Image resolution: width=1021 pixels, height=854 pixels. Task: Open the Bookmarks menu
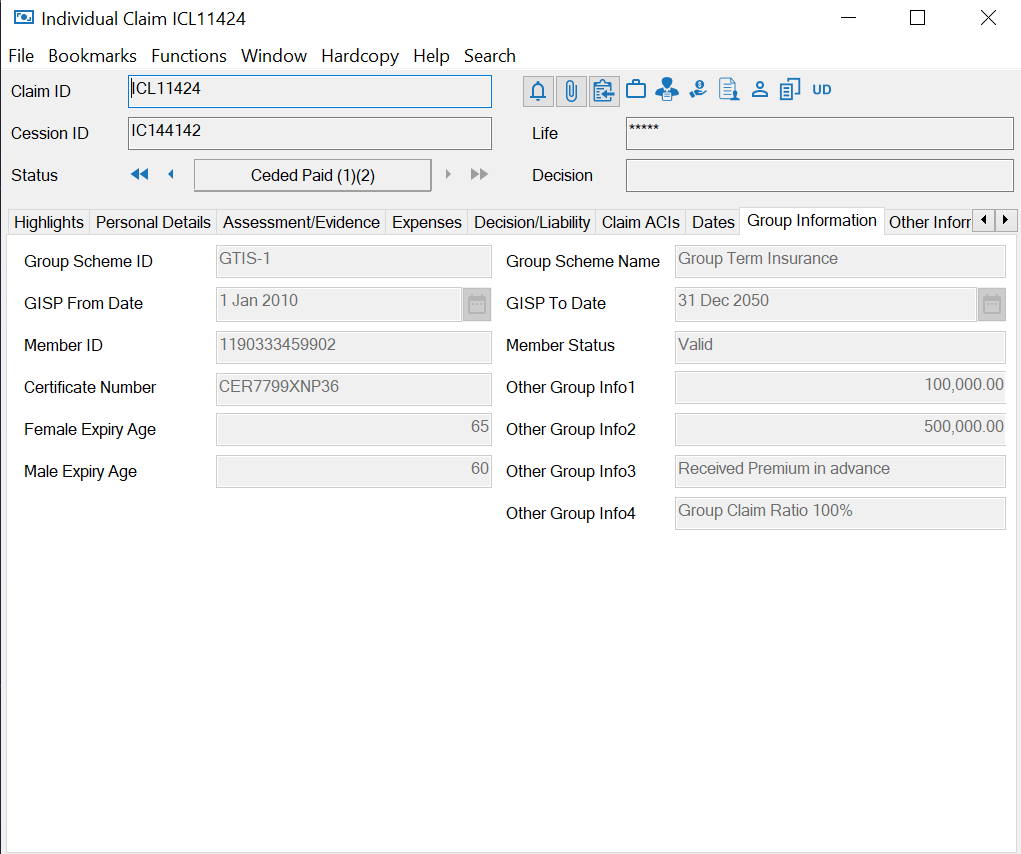point(92,56)
